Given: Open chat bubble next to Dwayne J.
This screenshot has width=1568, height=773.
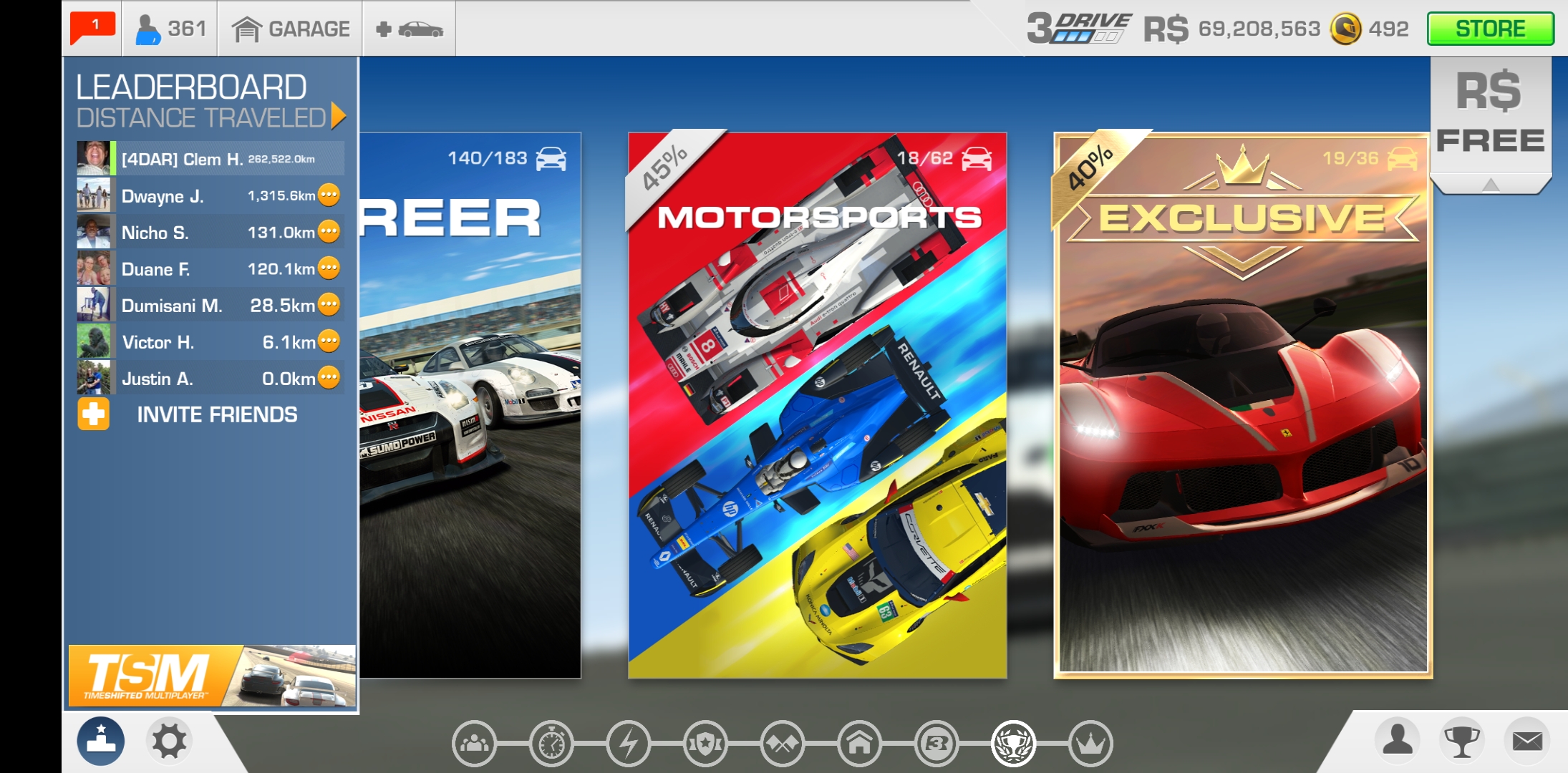Looking at the screenshot, I should point(329,195).
